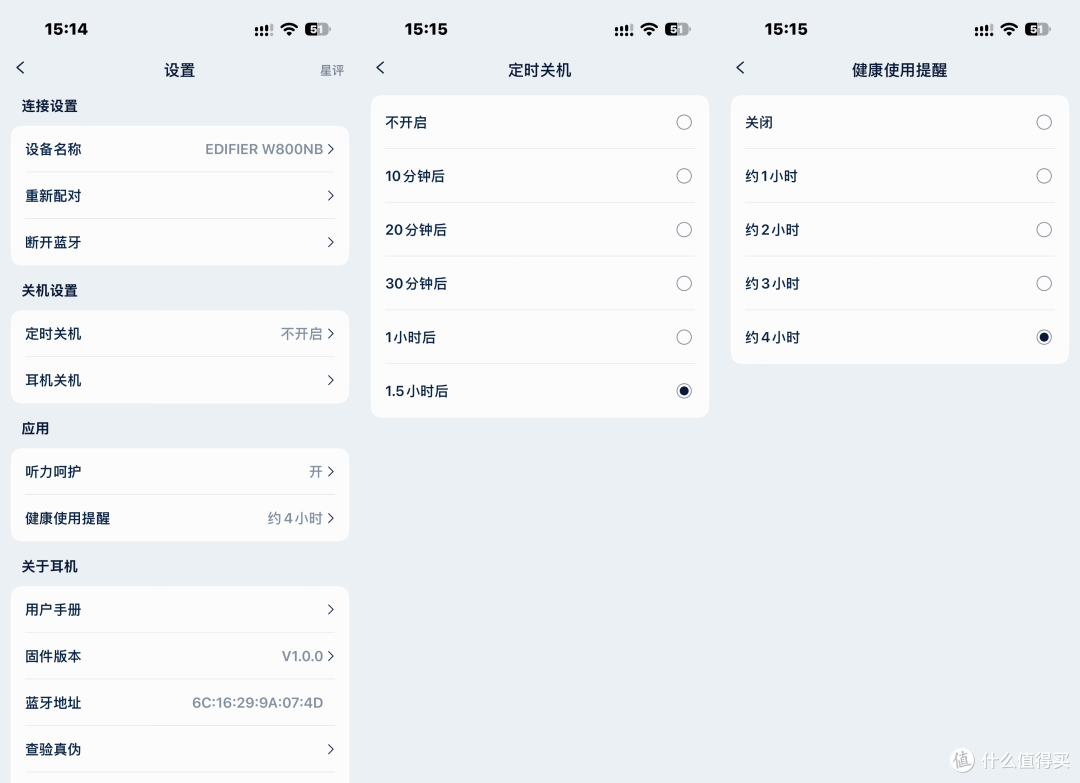The width and height of the screenshot is (1080, 783).
Task: Tap 定时关机 label in settings list
Action: coord(53,334)
